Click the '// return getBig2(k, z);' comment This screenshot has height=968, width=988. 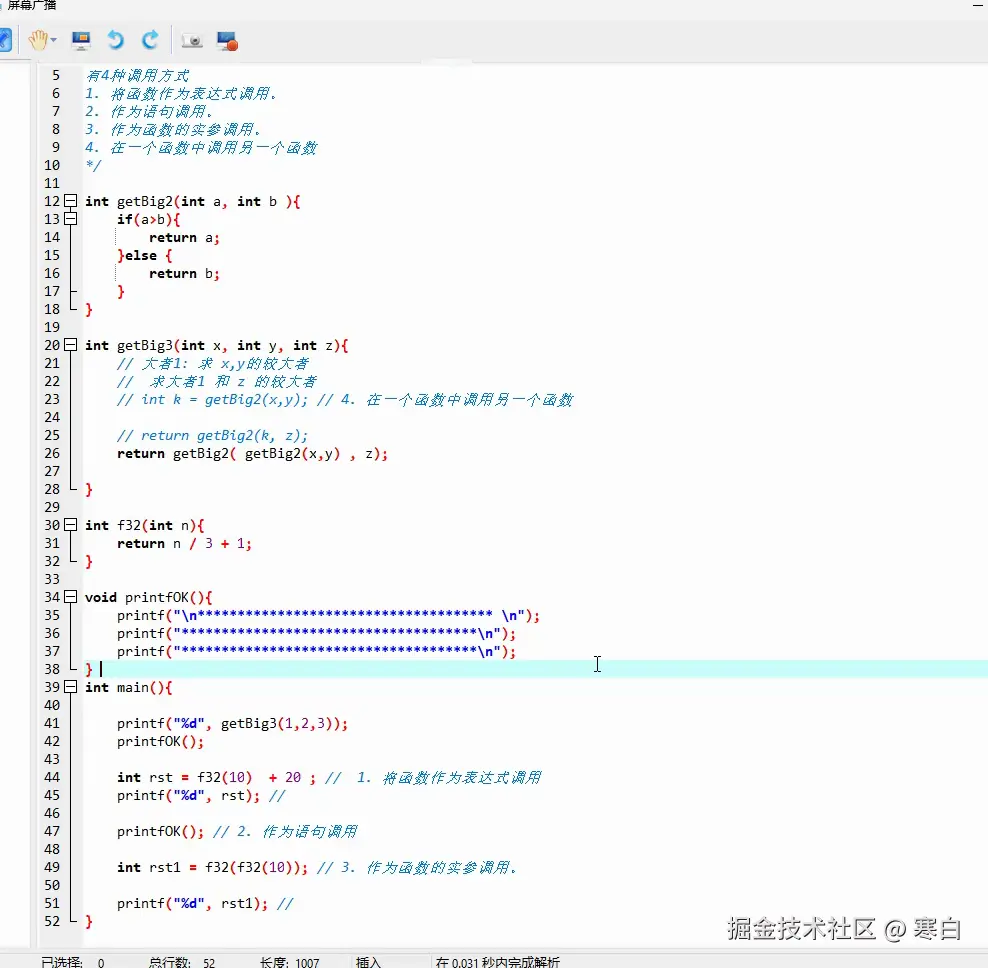(x=212, y=435)
